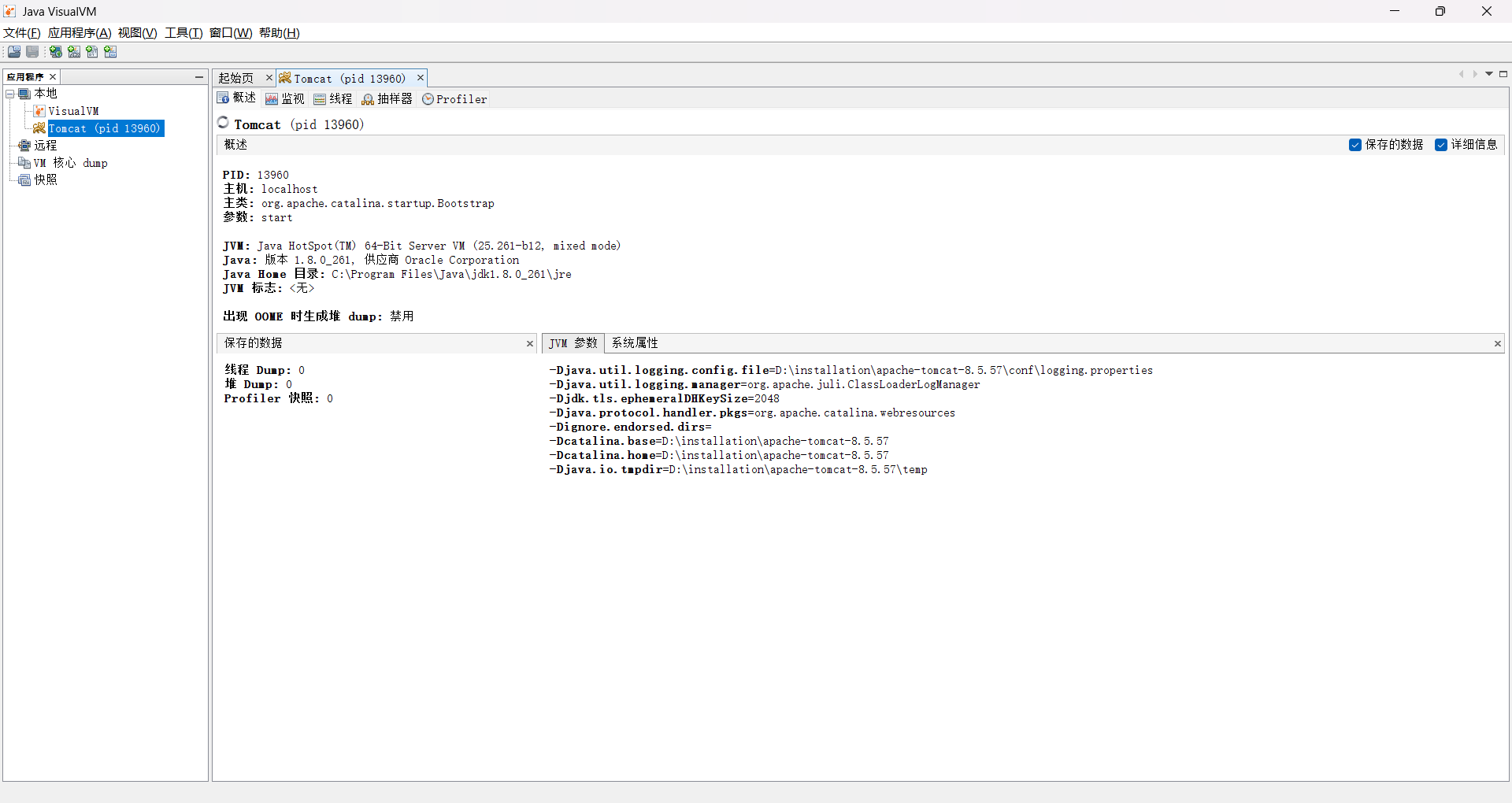
Task: Click the VM 核心 dump node icon
Action: pyautogui.click(x=24, y=163)
